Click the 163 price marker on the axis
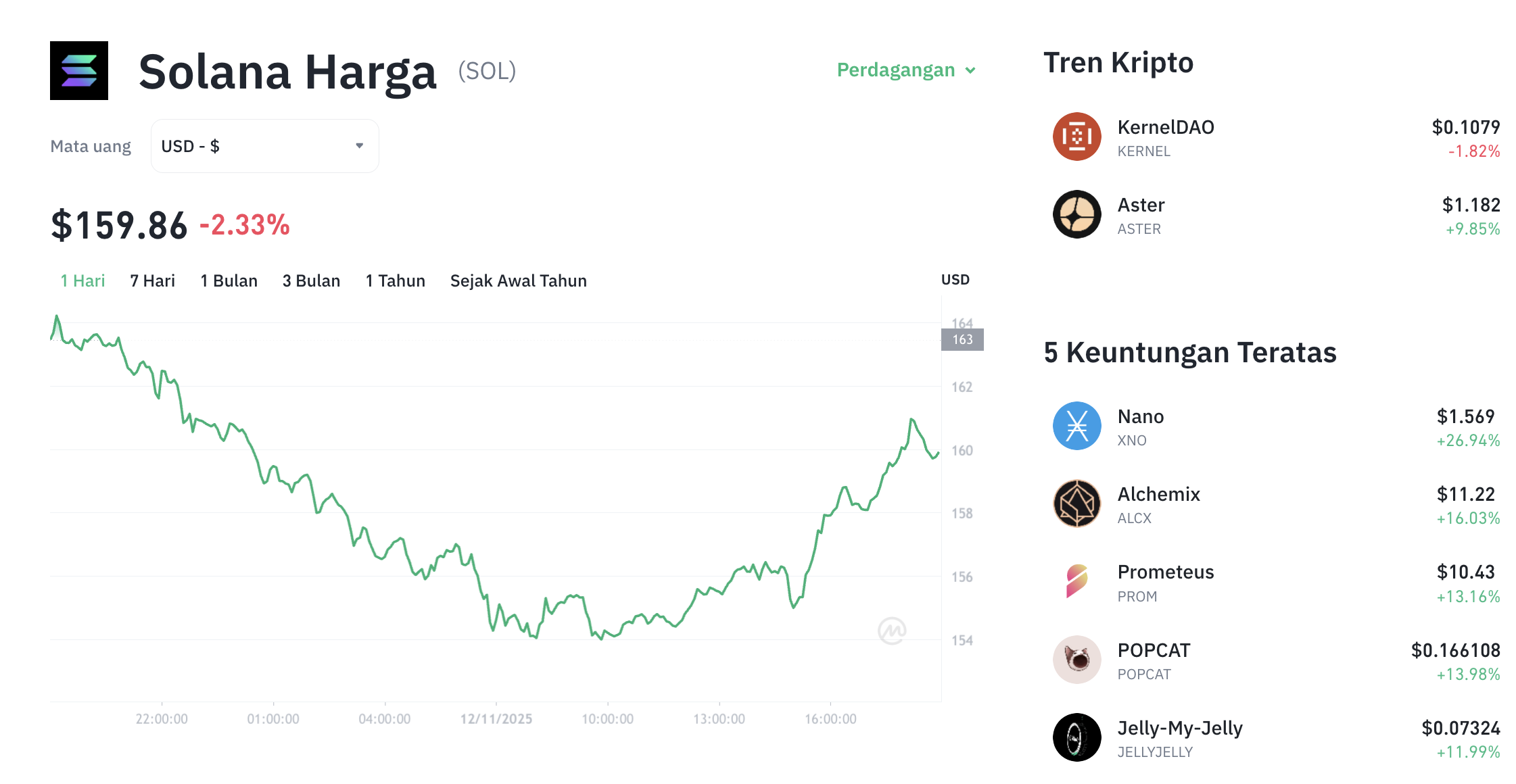Screen dimensions: 1516x784 962,340
